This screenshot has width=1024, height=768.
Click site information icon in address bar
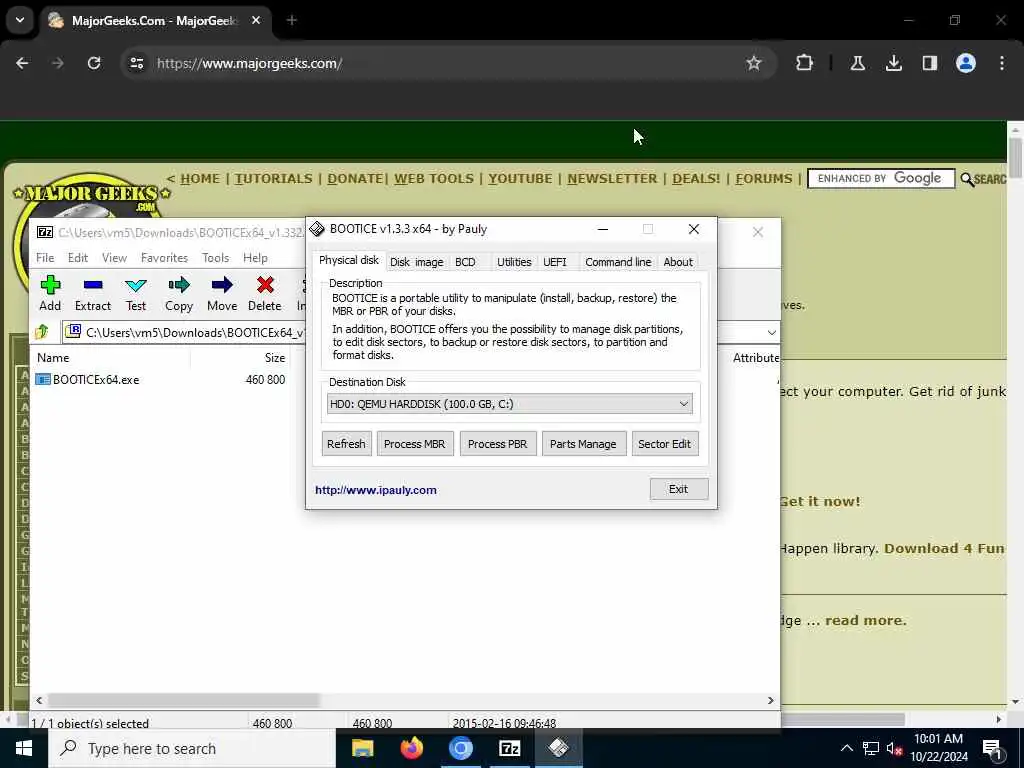coord(136,63)
